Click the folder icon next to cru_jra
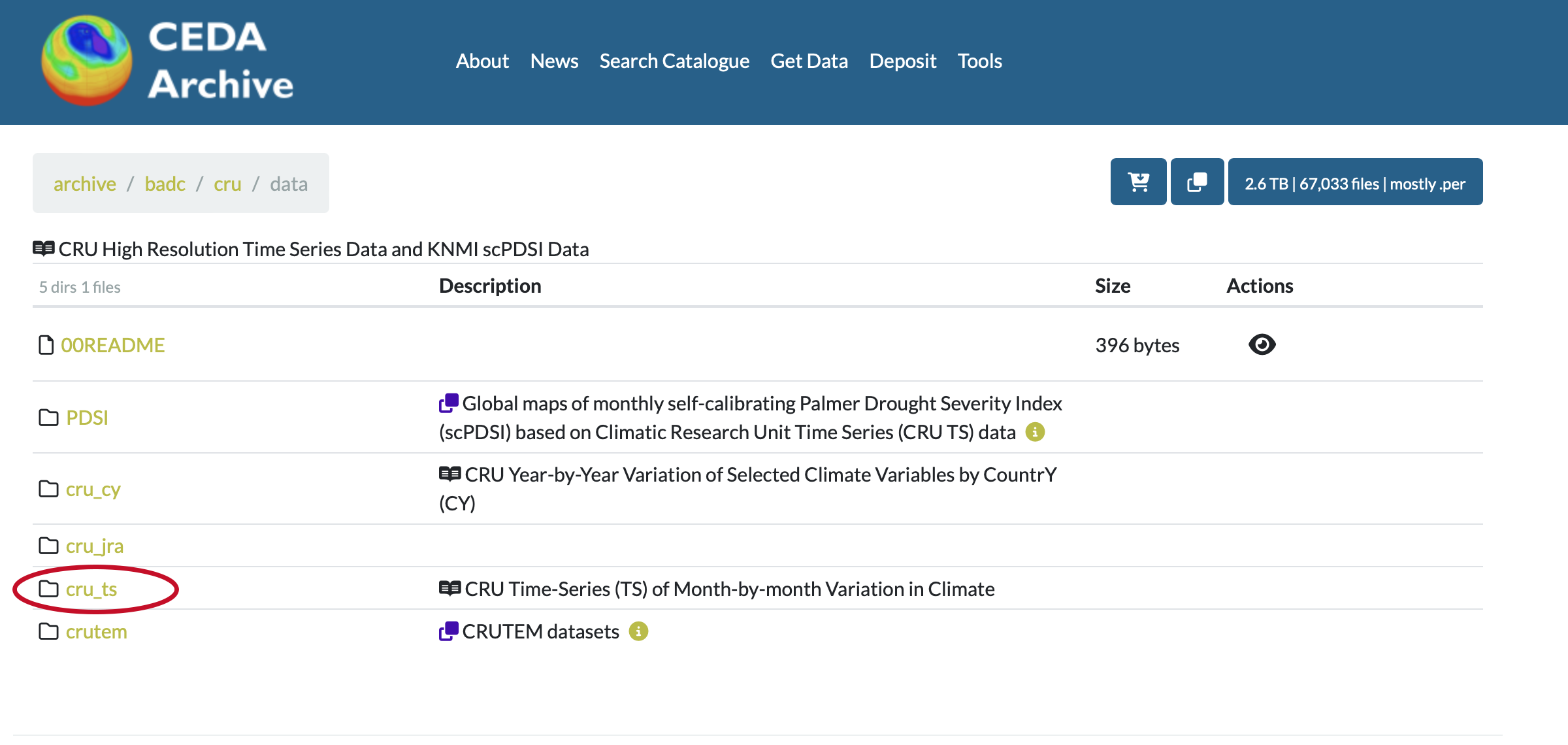Viewport: 1568px width, 745px height. pos(48,546)
